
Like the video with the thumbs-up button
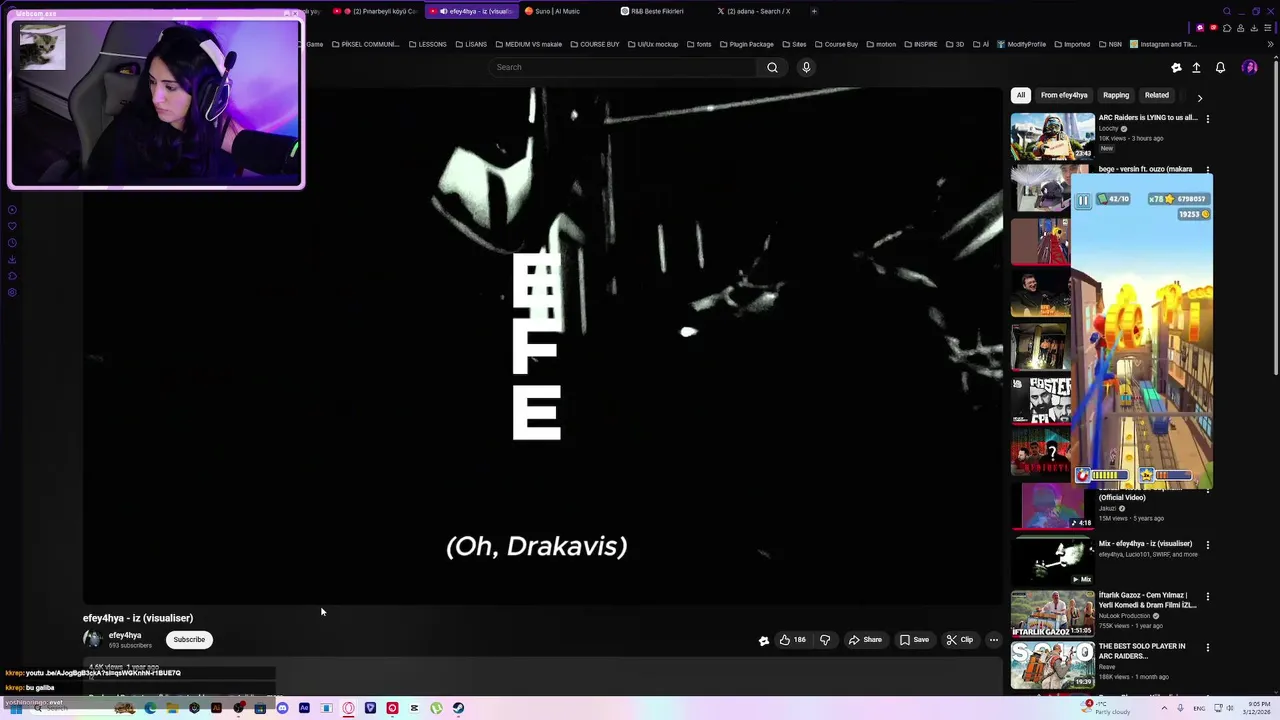[x=793, y=640]
